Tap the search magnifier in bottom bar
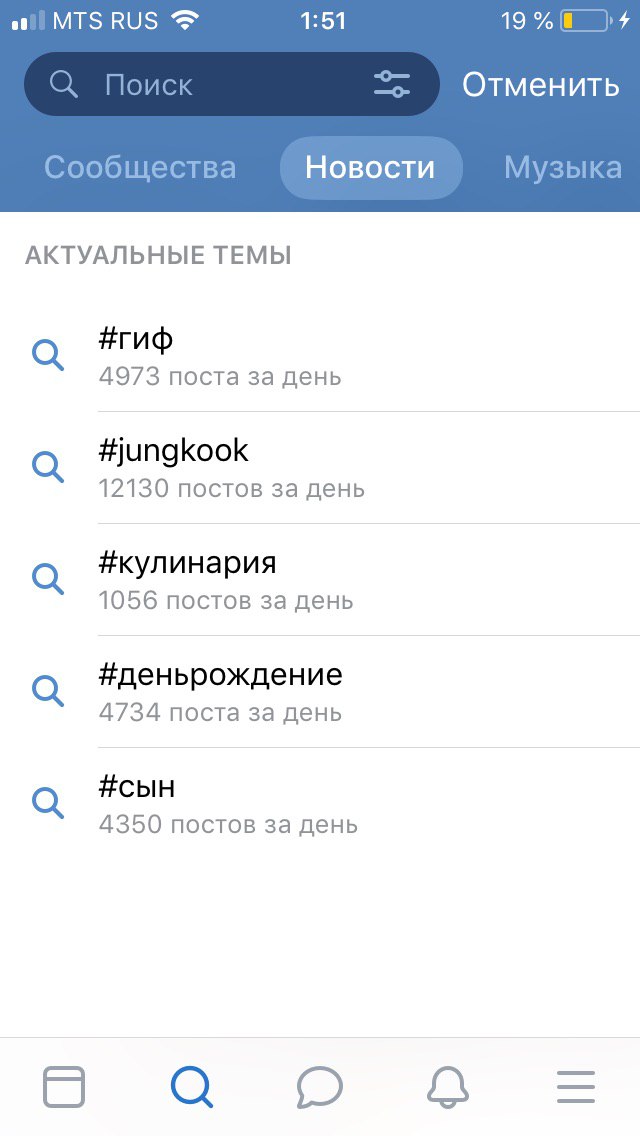 (191, 1086)
